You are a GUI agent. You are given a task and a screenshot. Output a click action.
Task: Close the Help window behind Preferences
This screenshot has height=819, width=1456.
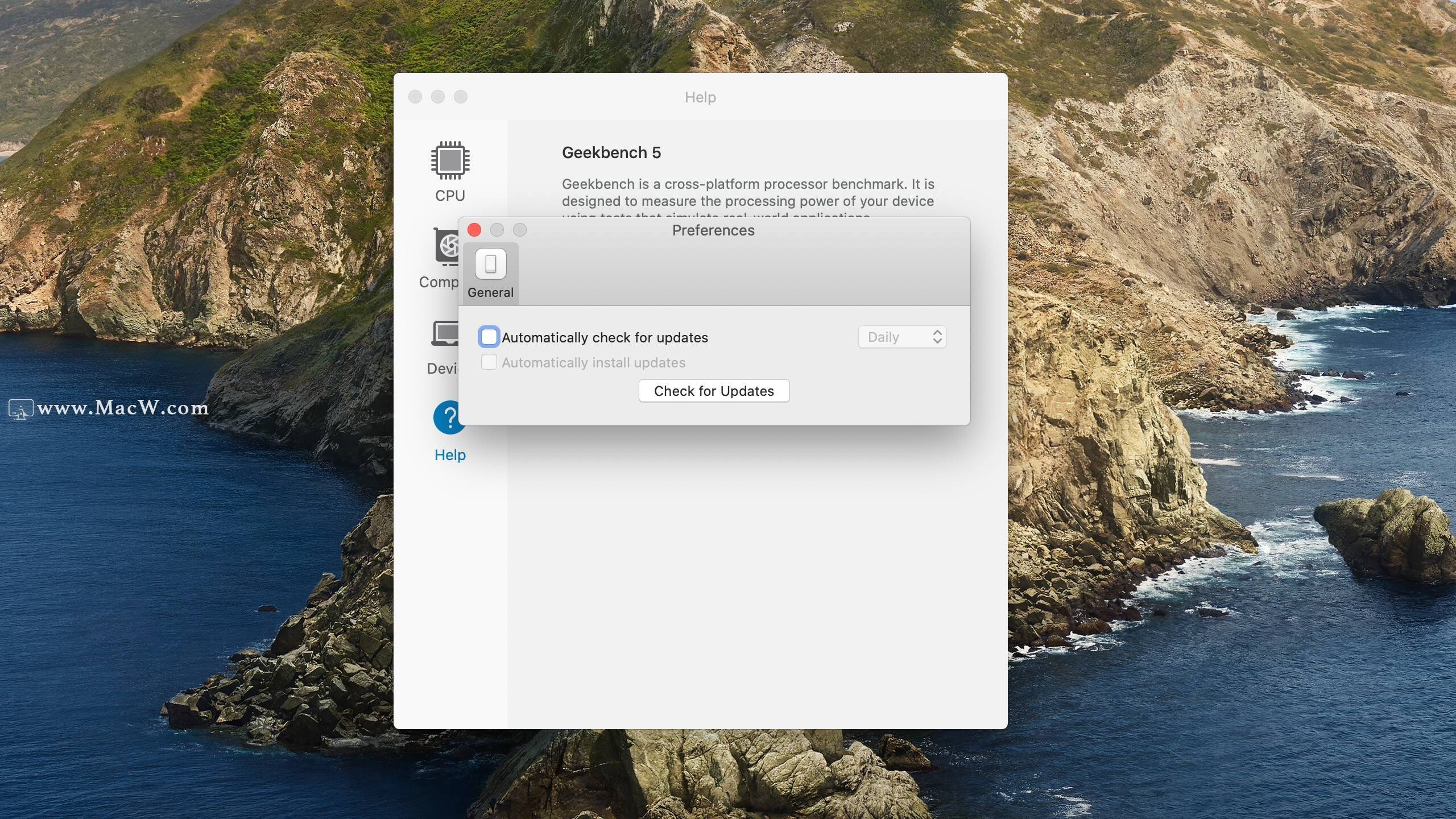pyautogui.click(x=415, y=97)
